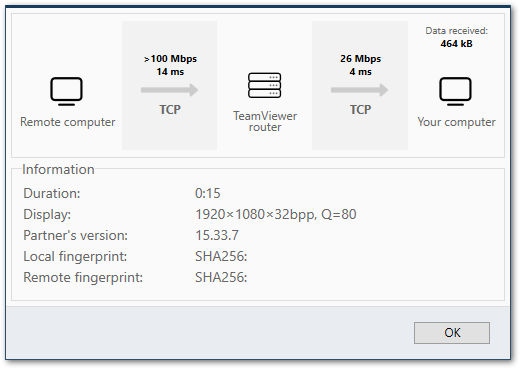Click the Remote computer monitor icon

click(66, 91)
